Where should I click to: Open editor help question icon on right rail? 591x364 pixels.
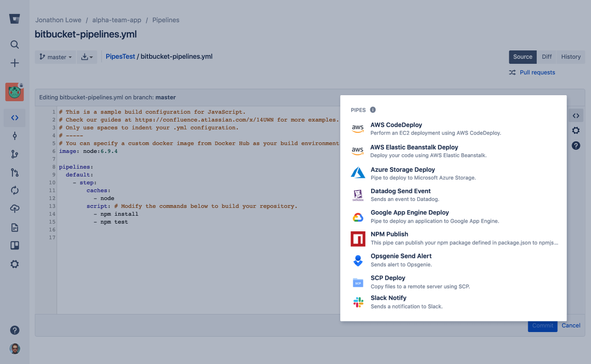tap(576, 145)
